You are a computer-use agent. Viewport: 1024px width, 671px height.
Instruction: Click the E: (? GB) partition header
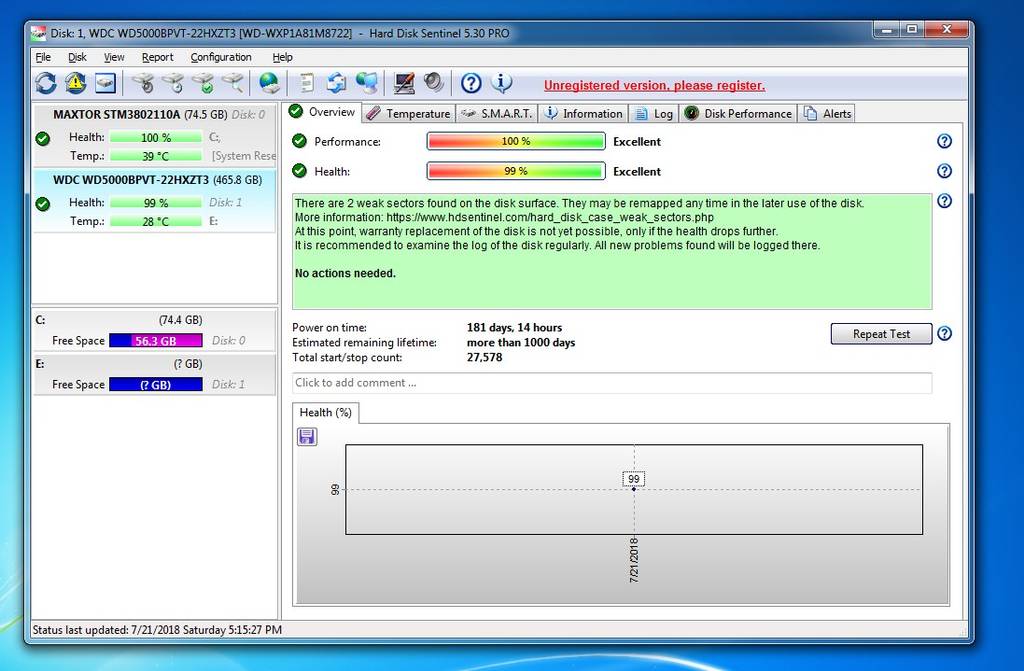155,364
